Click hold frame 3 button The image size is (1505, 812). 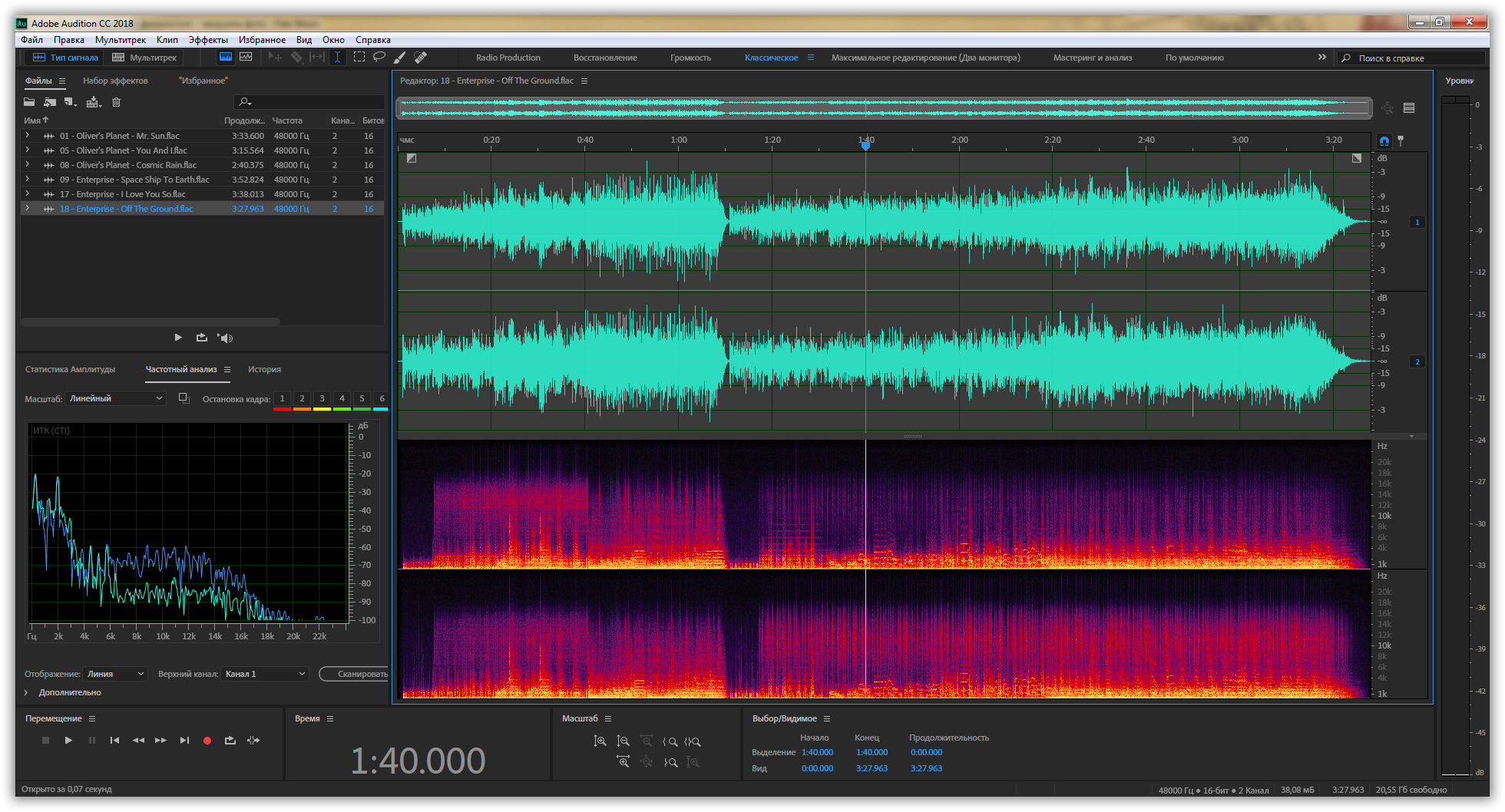[x=322, y=398]
